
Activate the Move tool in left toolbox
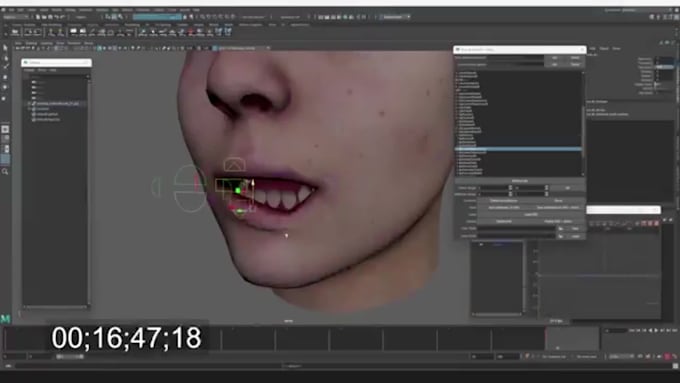pos(5,77)
